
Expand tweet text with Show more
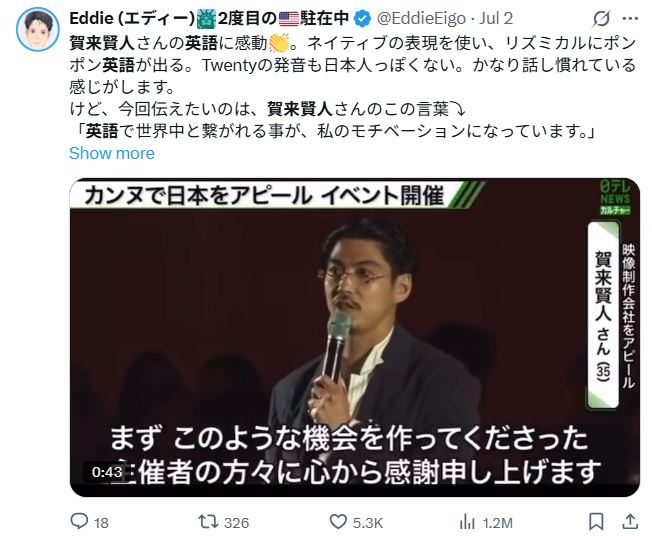(112, 153)
